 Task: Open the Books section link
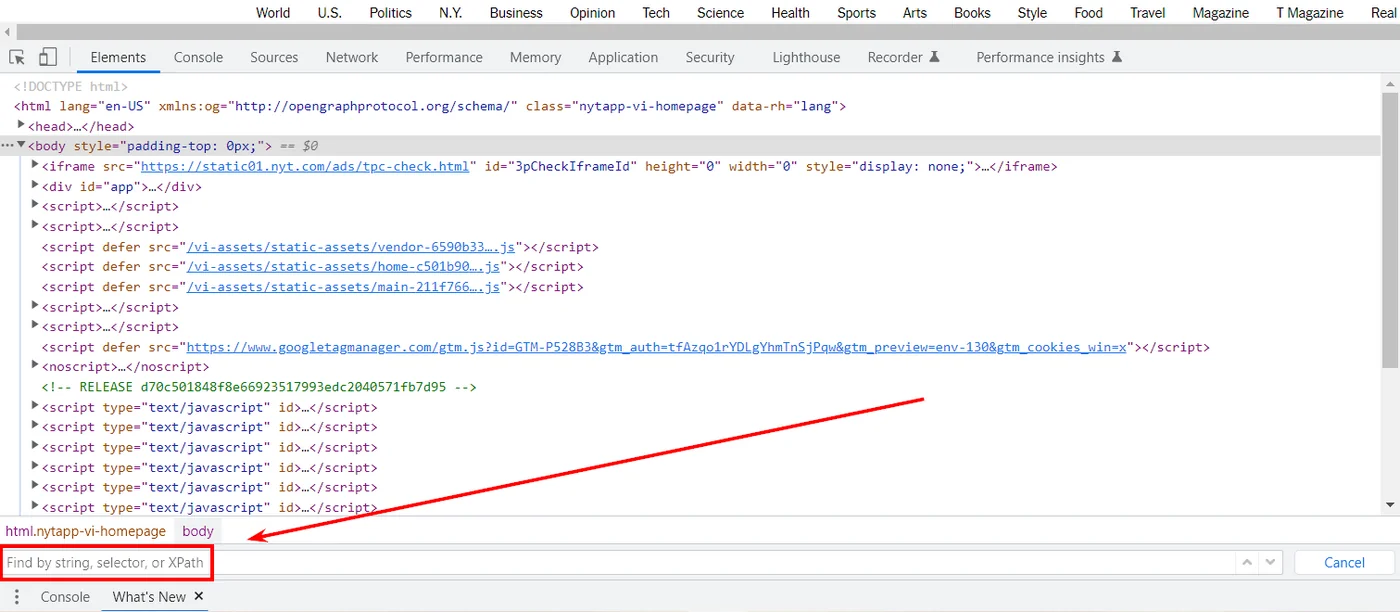tap(972, 13)
